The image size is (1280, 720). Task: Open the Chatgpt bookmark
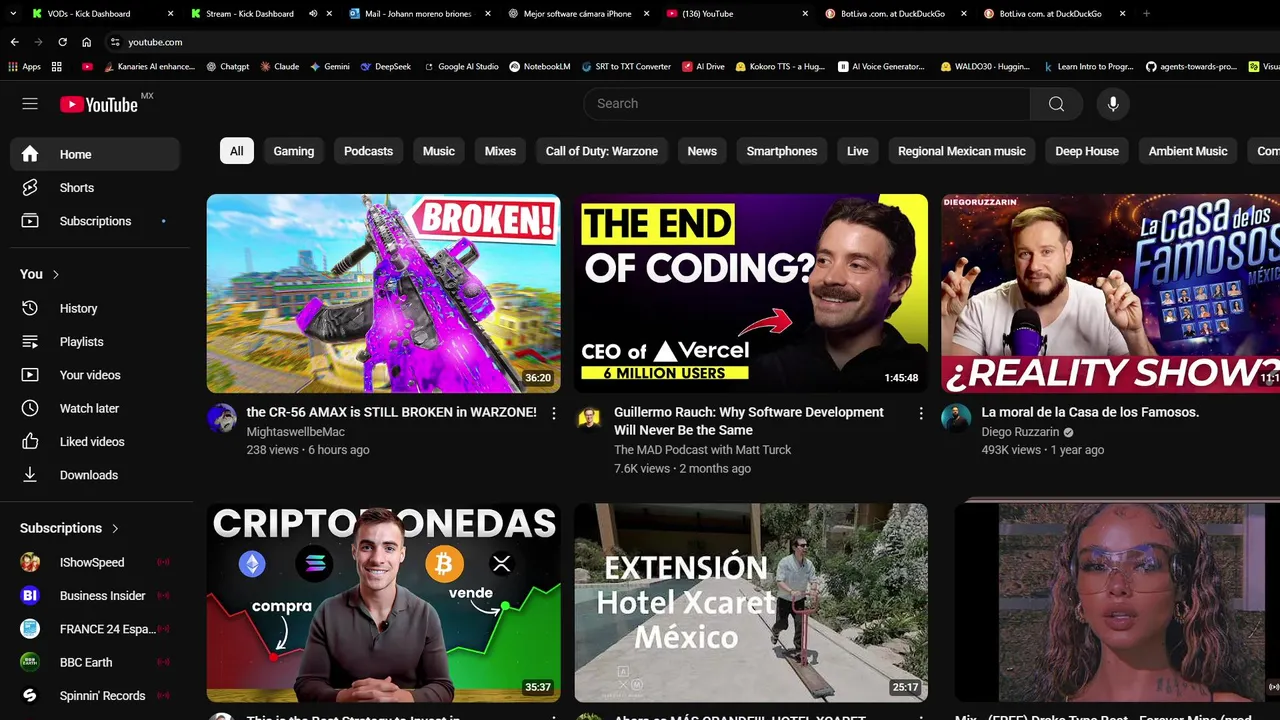(x=228, y=66)
